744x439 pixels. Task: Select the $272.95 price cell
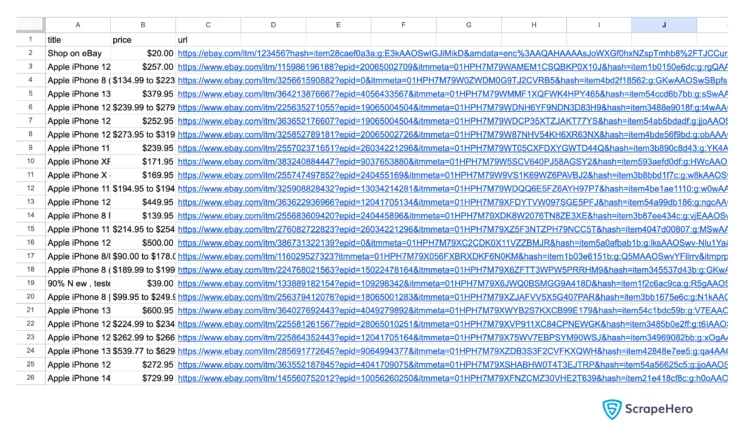(x=143, y=364)
